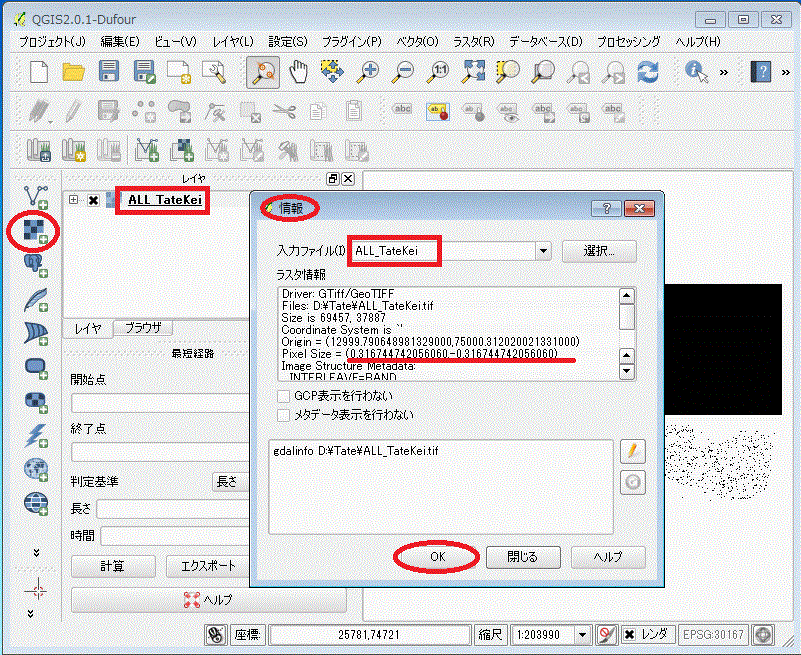Enable the GCP表示を行わない checkbox
Screen dimensions: 801x655
(285, 395)
